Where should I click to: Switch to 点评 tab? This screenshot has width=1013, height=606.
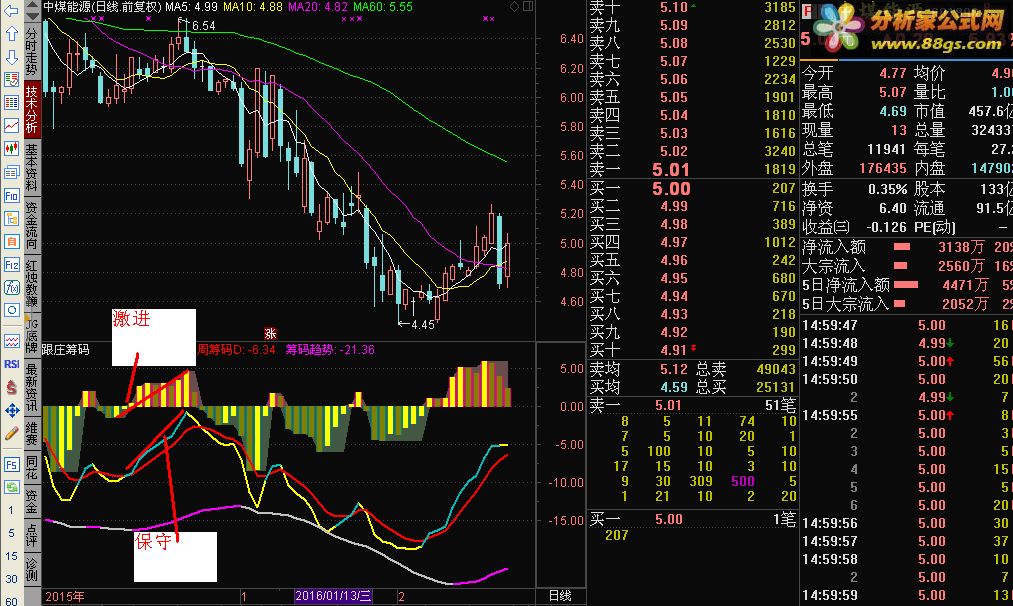32,534
